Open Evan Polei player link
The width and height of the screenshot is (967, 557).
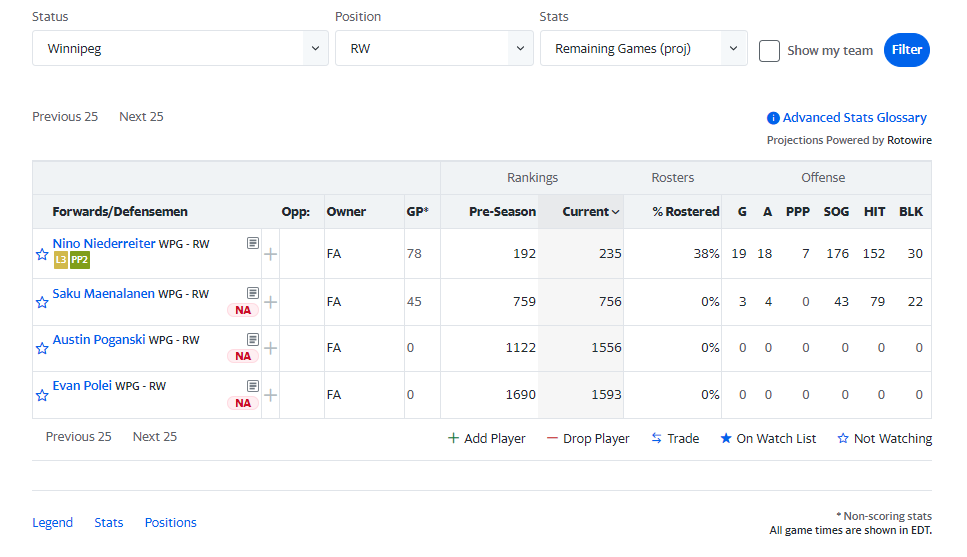coord(82,386)
